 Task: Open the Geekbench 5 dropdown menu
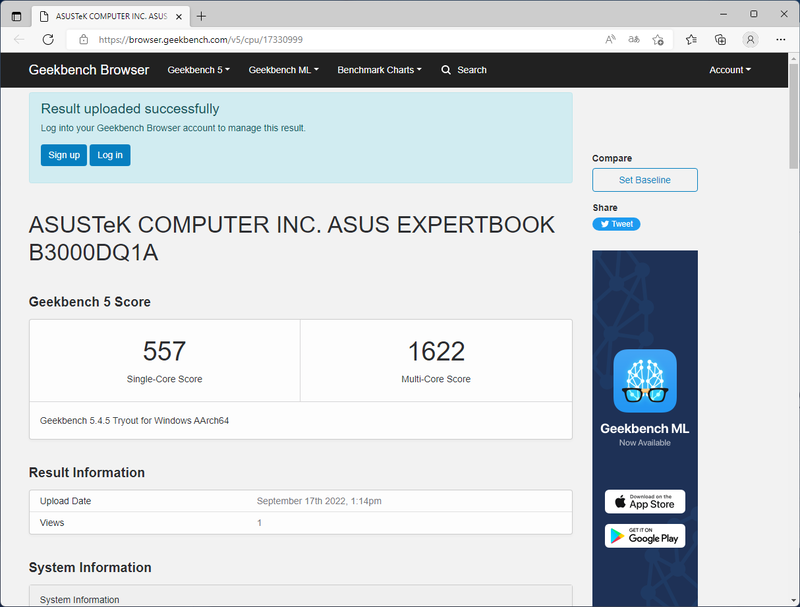pos(198,70)
